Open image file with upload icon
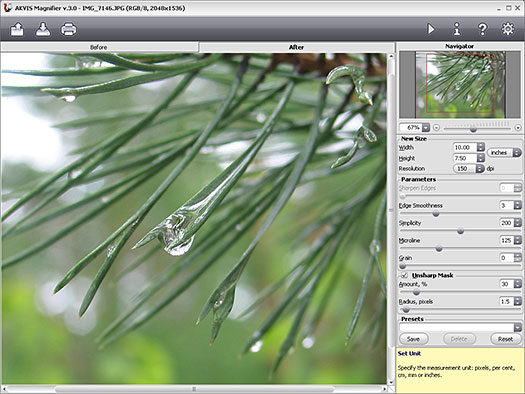 click(x=17, y=29)
